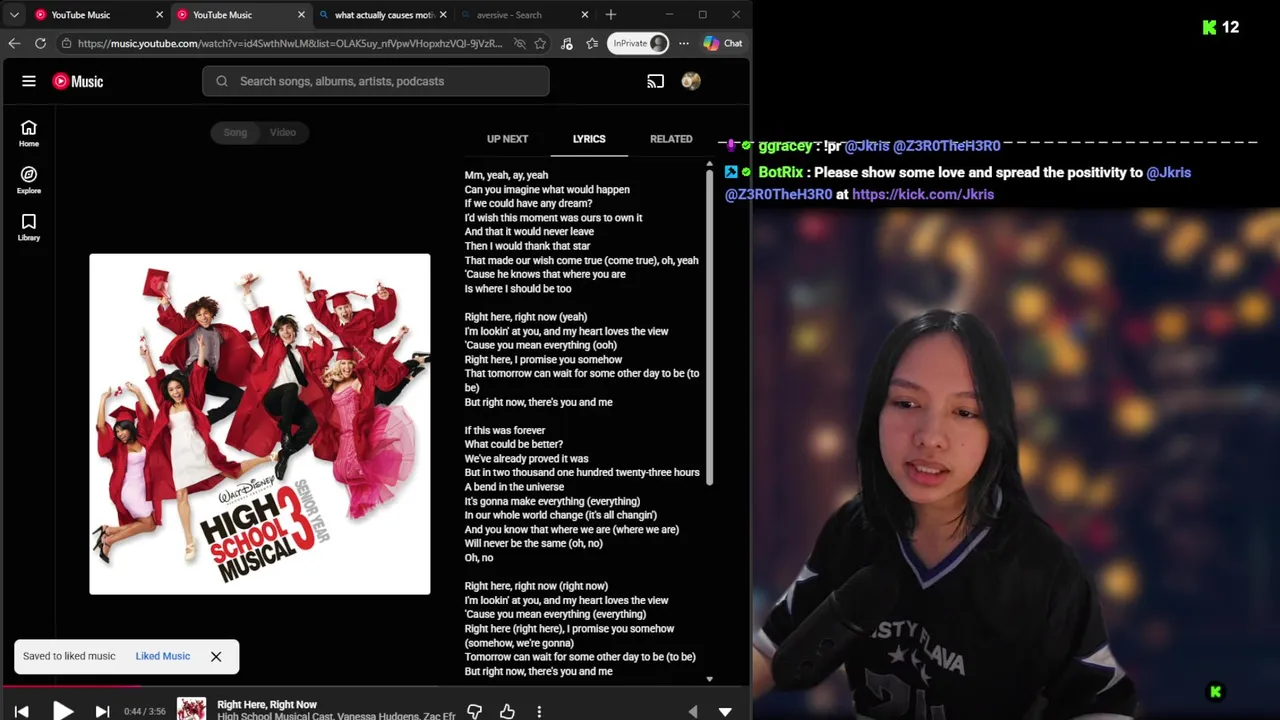Close the 'aversive - Search' tab
This screenshot has width=1280, height=720.
coord(585,15)
